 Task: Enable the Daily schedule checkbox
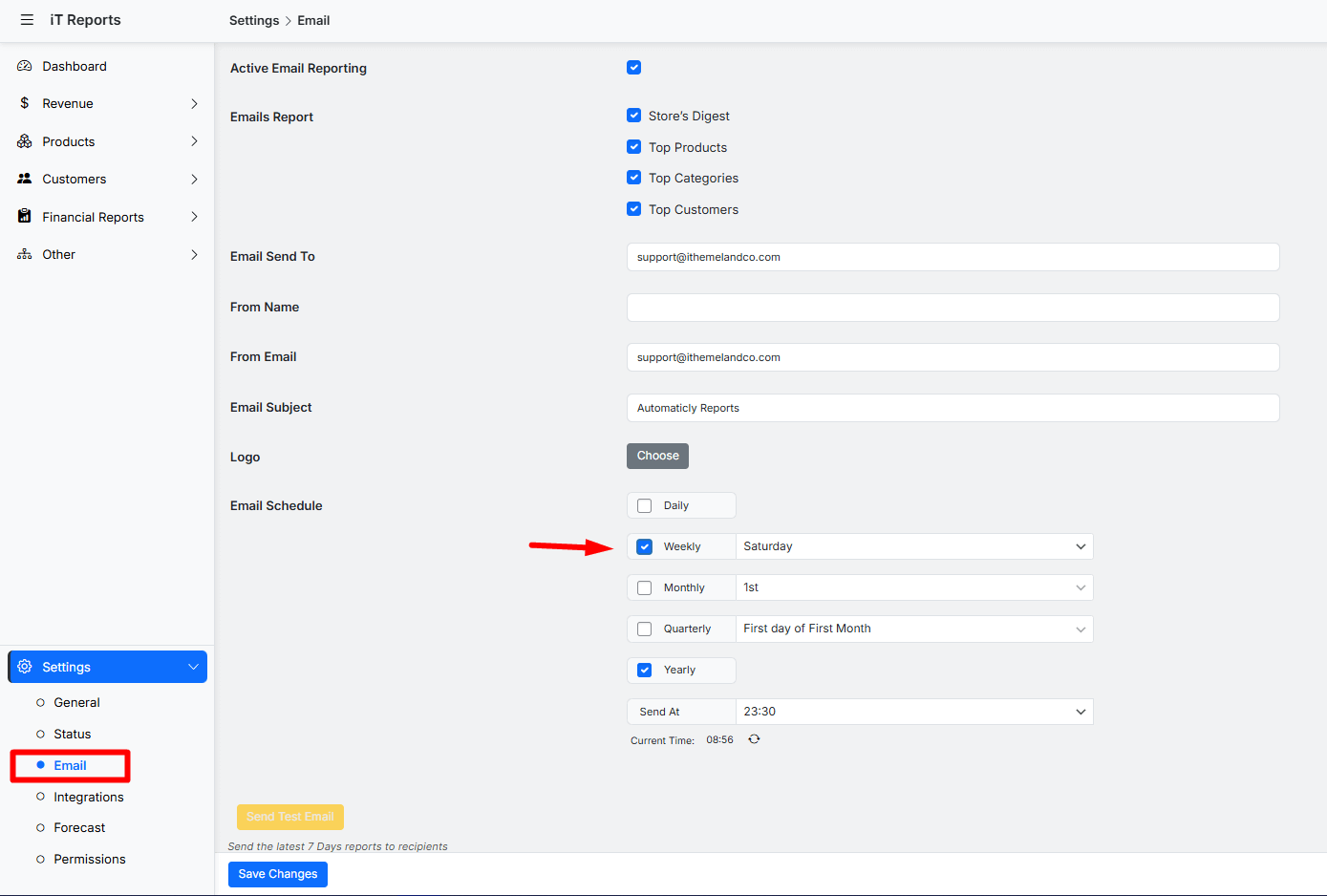click(645, 505)
